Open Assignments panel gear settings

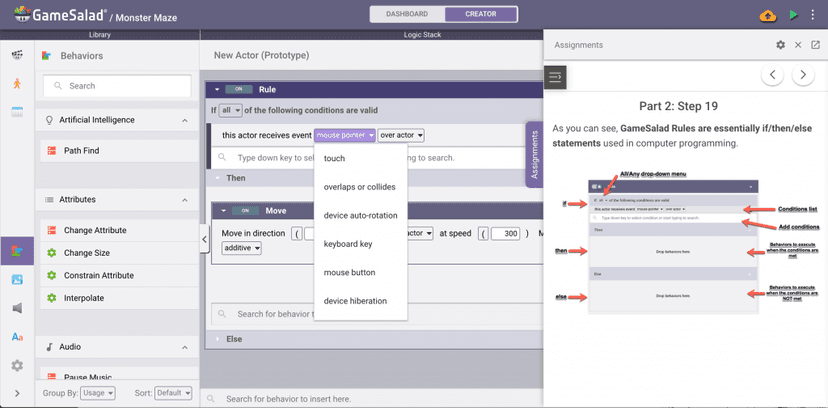pos(780,45)
